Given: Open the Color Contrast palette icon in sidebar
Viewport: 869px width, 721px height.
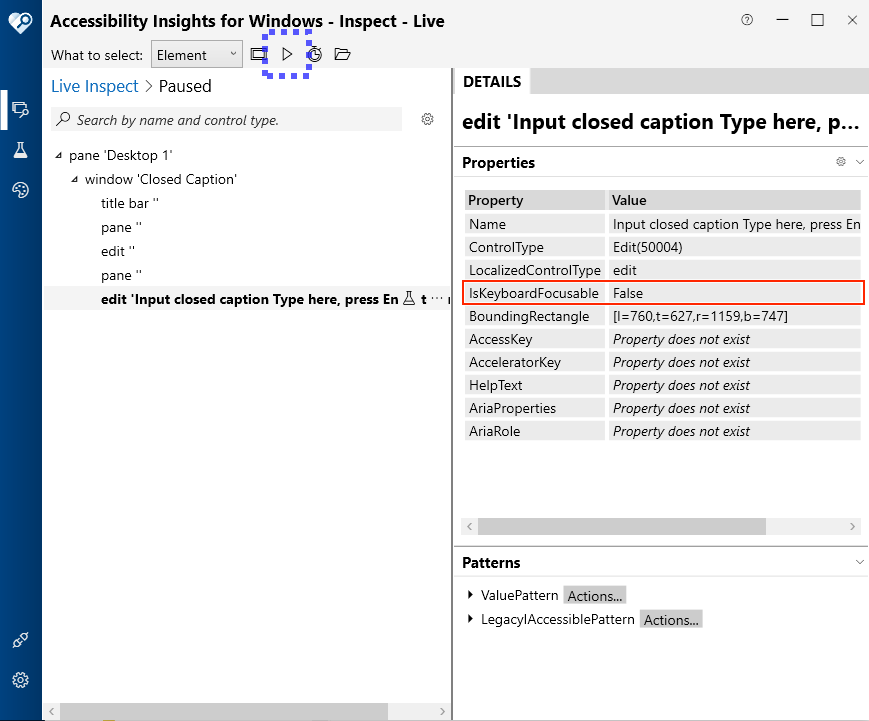Looking at the screenshot, I should (21, 190).
